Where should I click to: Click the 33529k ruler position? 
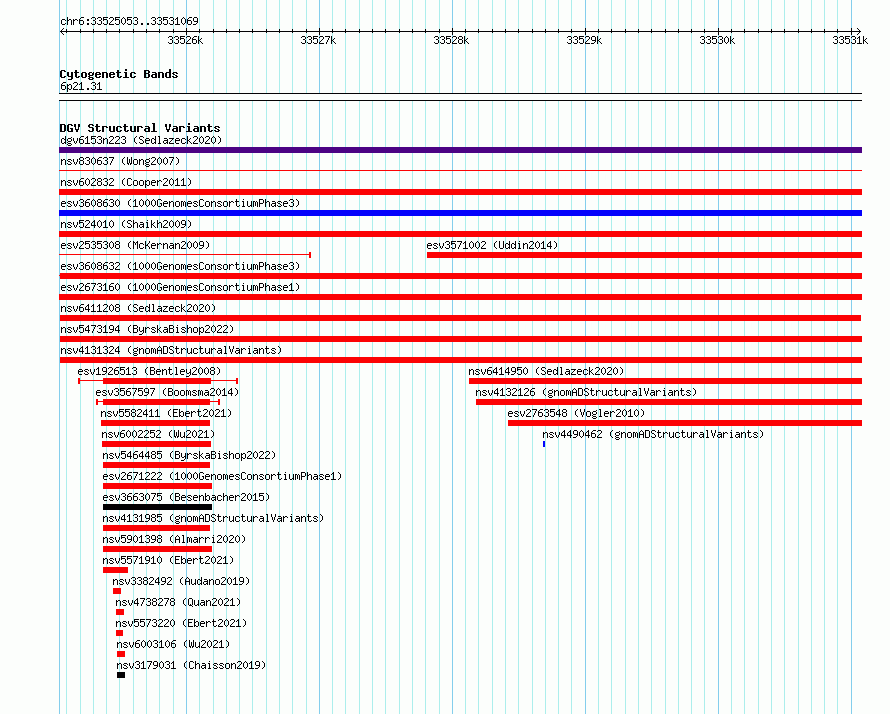pyautogui.click(x=584, y=40)
